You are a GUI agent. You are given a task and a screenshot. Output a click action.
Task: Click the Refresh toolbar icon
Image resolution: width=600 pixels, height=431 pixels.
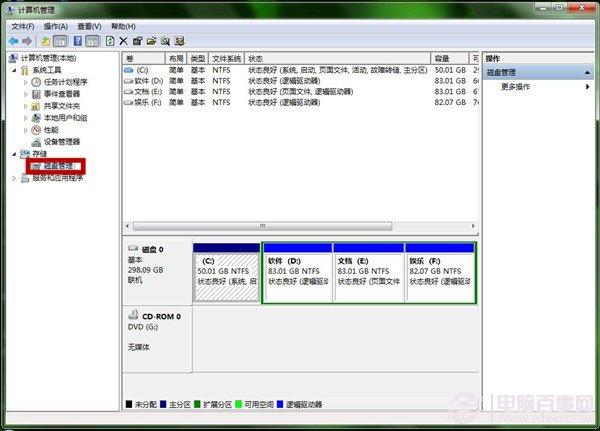tap(110, 41)
